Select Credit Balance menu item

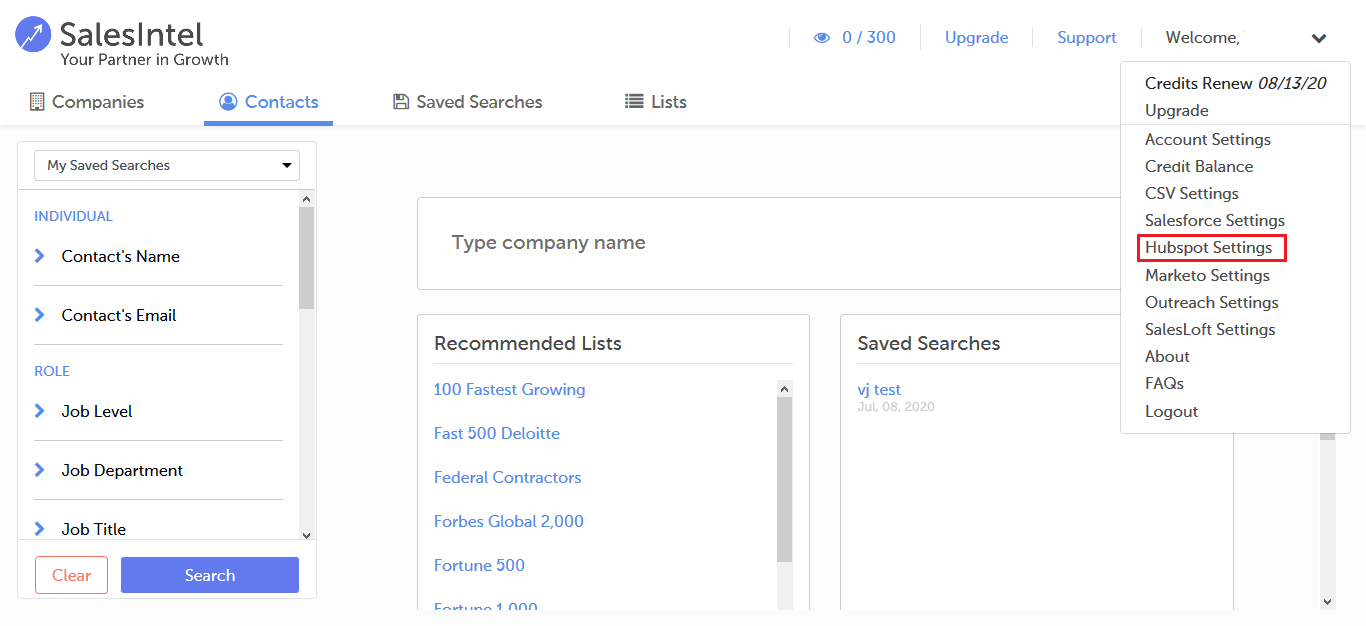point(1199,167)
